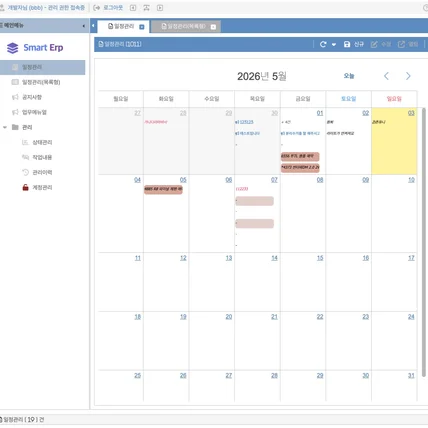Click the red event bar on May 05
Screen dimensions: 428x428
coord(163,189)
